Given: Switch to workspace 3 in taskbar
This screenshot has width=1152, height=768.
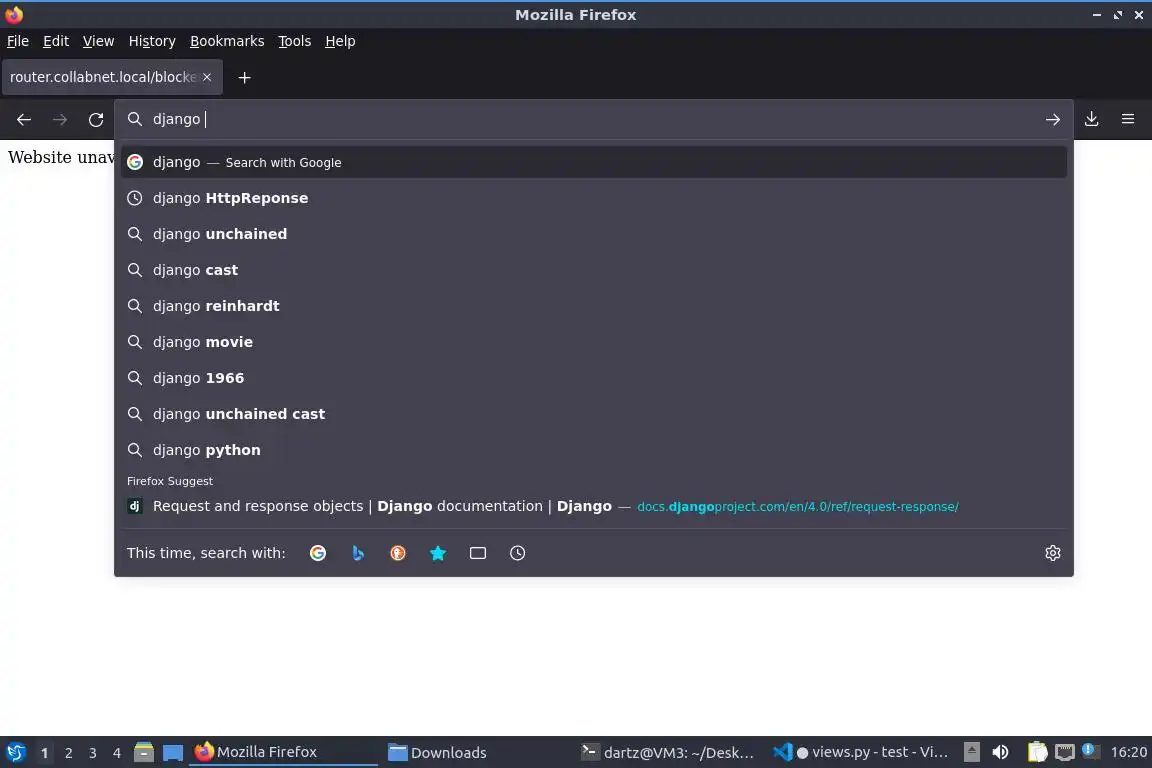Looking at the screenshot, I should point(93,753).
